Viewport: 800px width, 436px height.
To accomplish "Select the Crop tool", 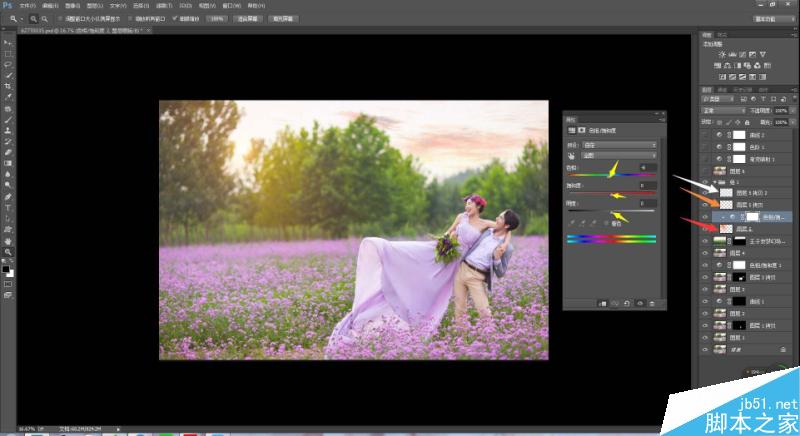I will (x=8, y=86).
